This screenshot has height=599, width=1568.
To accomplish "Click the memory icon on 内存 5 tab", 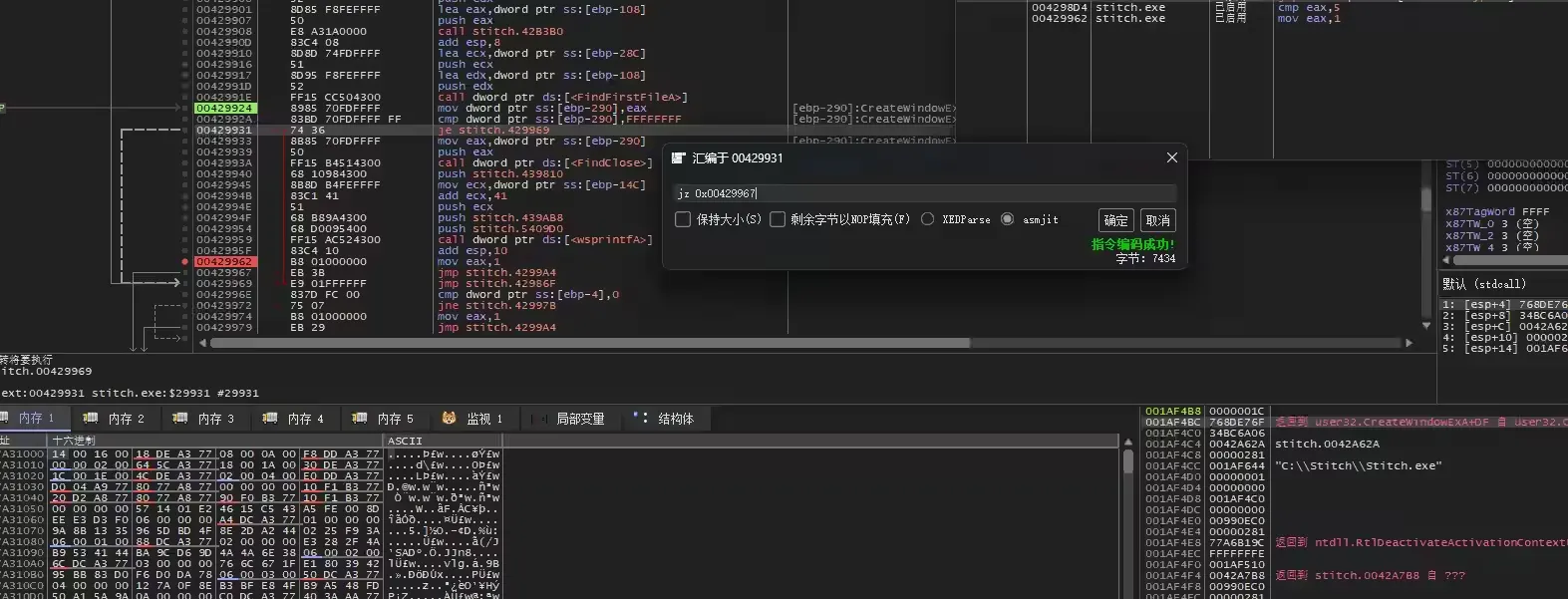I will pos(360,418).
